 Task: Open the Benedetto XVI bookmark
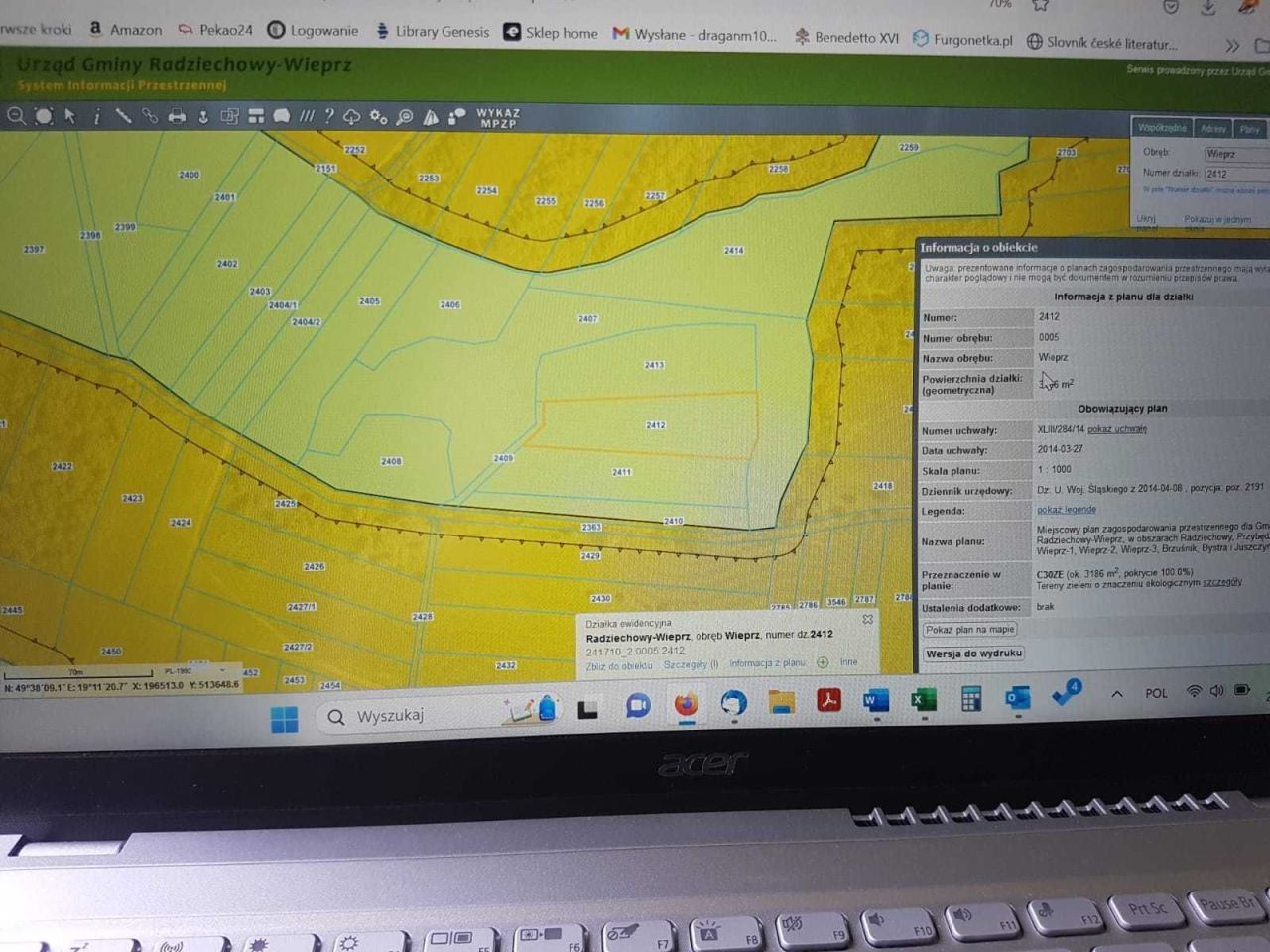pos(846,38)
